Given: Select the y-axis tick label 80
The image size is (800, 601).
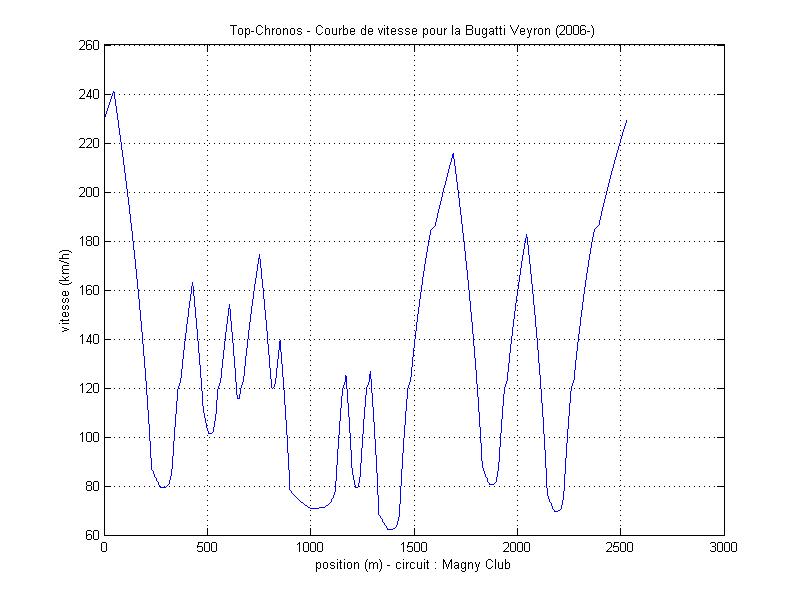Looking at the screenshot, I should pos(92,486).
